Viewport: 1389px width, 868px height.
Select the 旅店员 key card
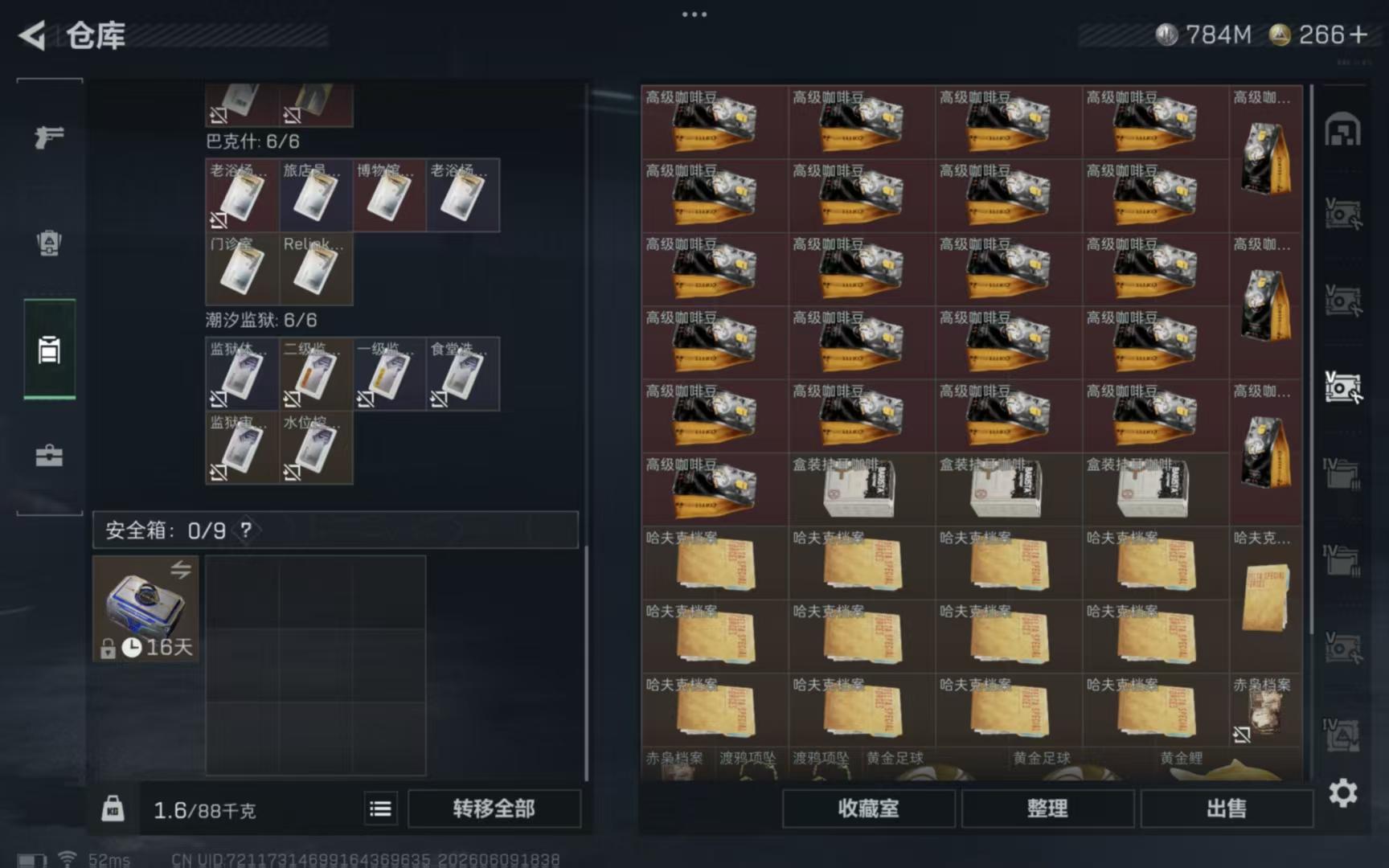click(x=316, y=195)
